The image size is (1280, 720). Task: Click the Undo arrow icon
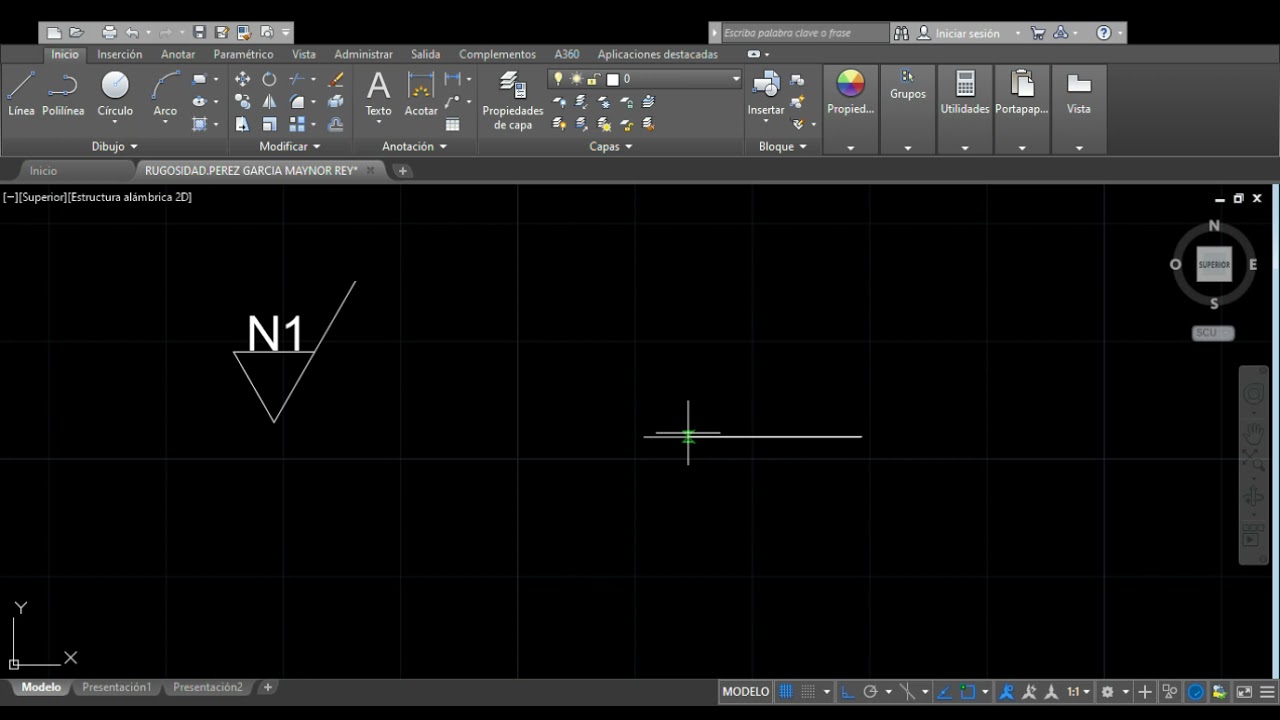pyautogui.click(x=132, y=33)
